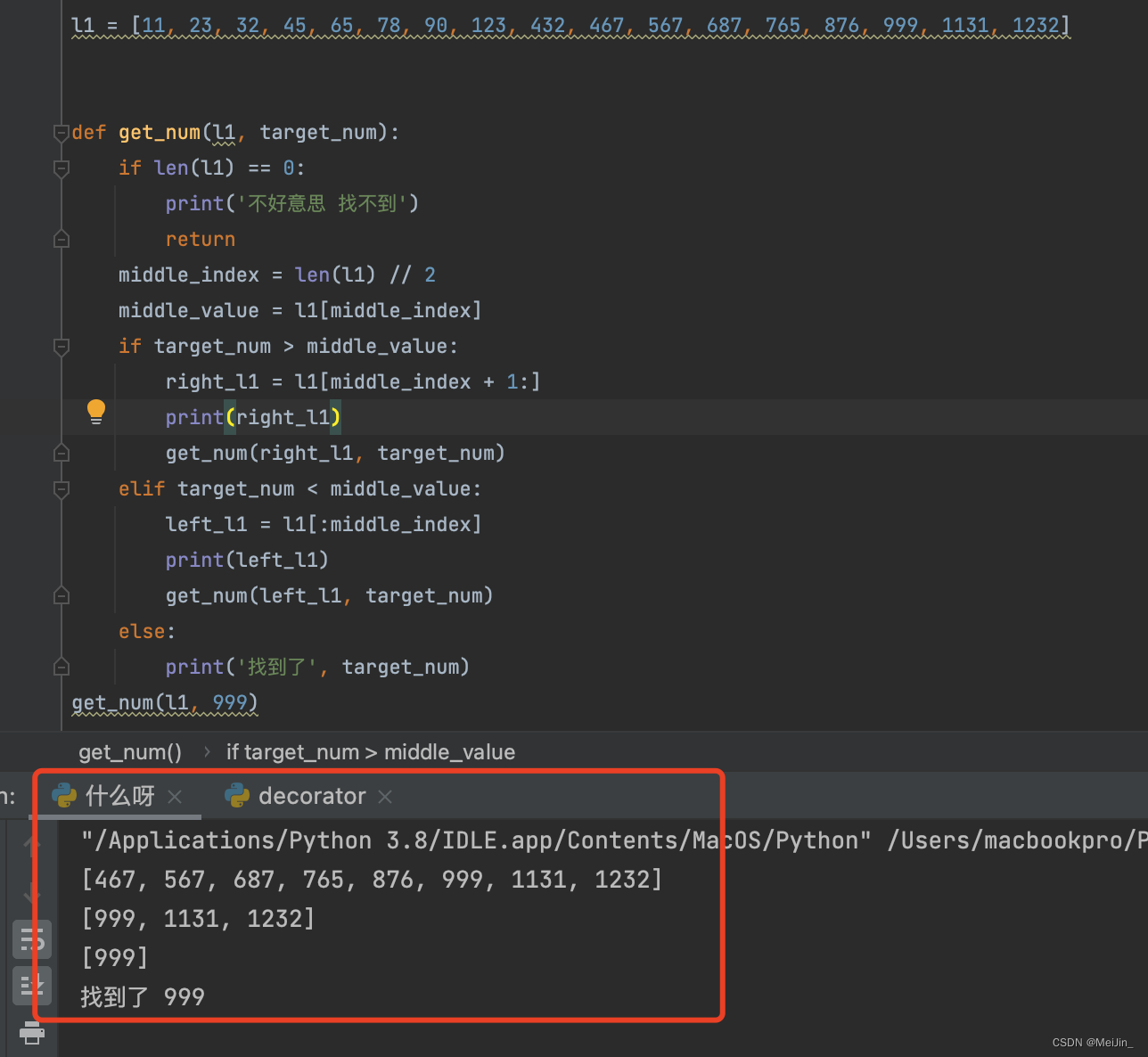Click line 'right_l1 = l1[middle_index + 1:]'
Image resolution: width=1148 pixels, height=1057 pixels.
[353, 381]
